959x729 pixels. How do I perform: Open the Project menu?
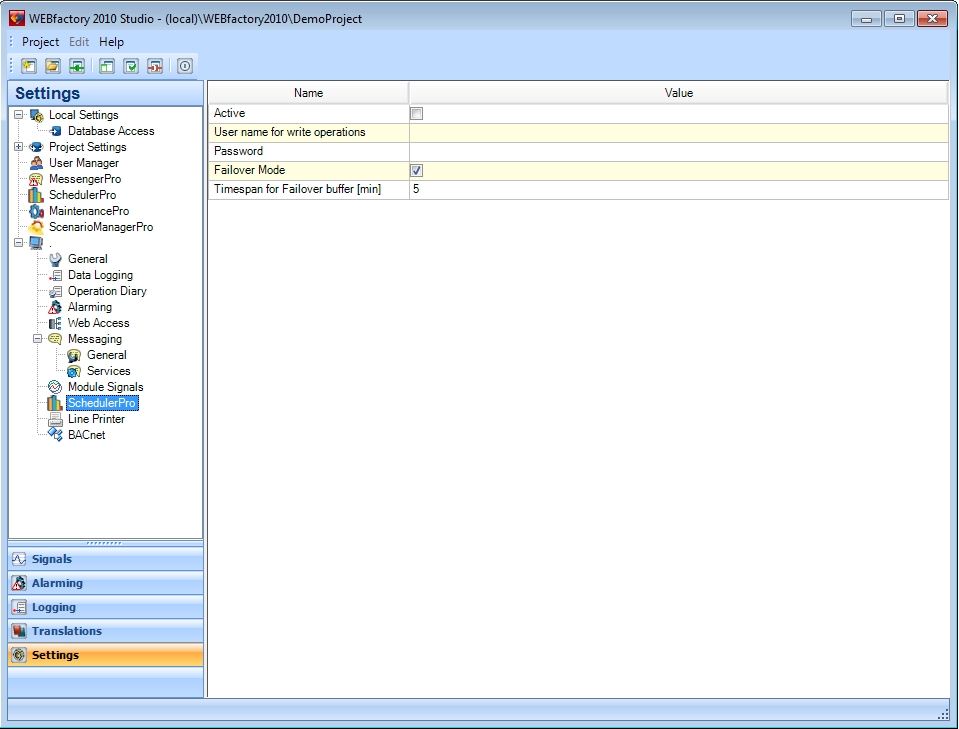tap(40, 42)
